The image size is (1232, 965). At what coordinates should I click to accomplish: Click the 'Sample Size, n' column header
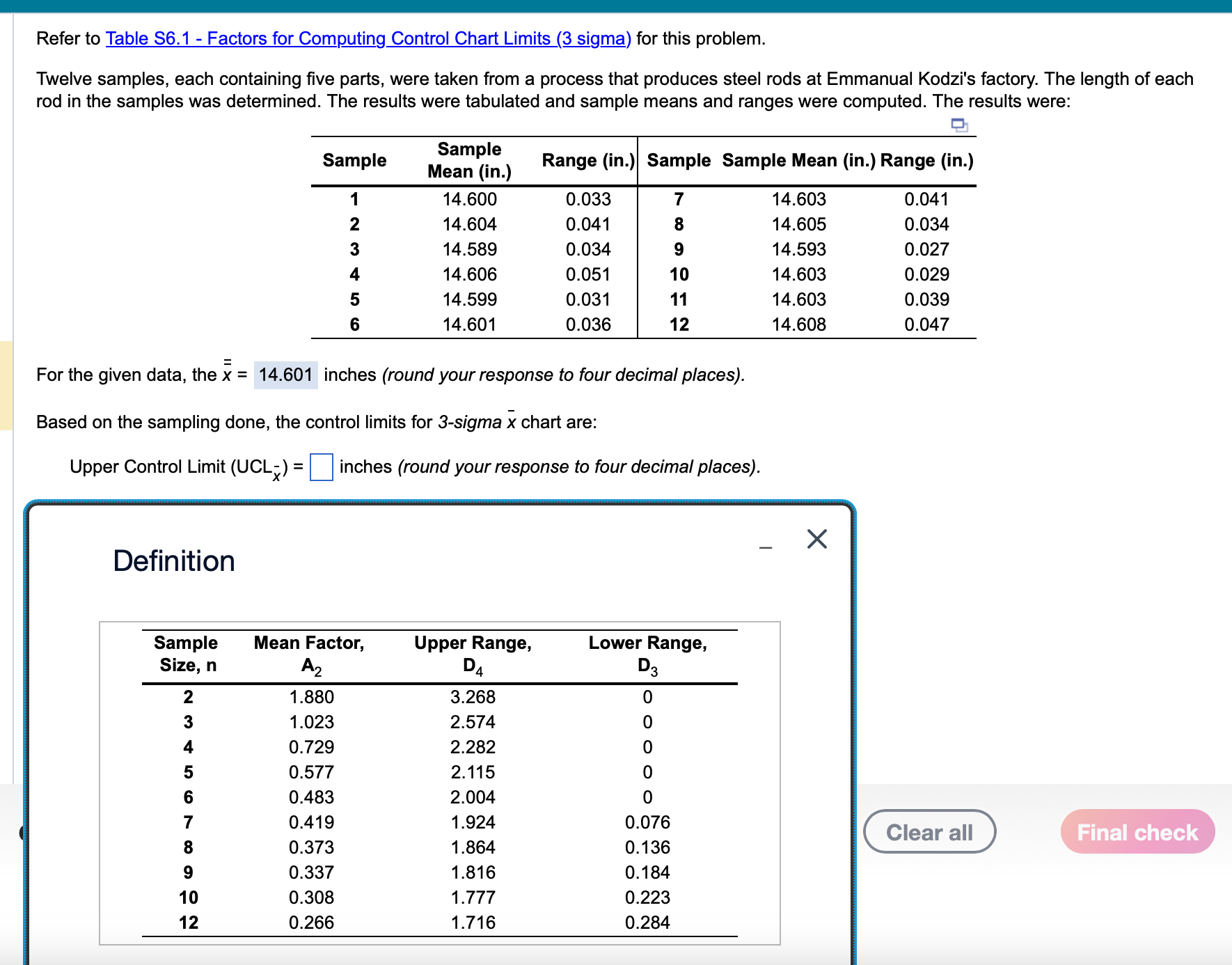tap(187, 654)
